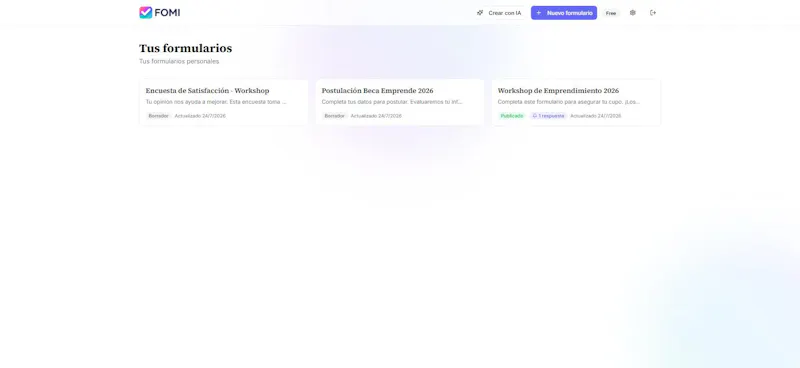Click the Publicado status badge
Image resolution: width=800 pixels, height=368 pixels.
(x=512, y=116)
